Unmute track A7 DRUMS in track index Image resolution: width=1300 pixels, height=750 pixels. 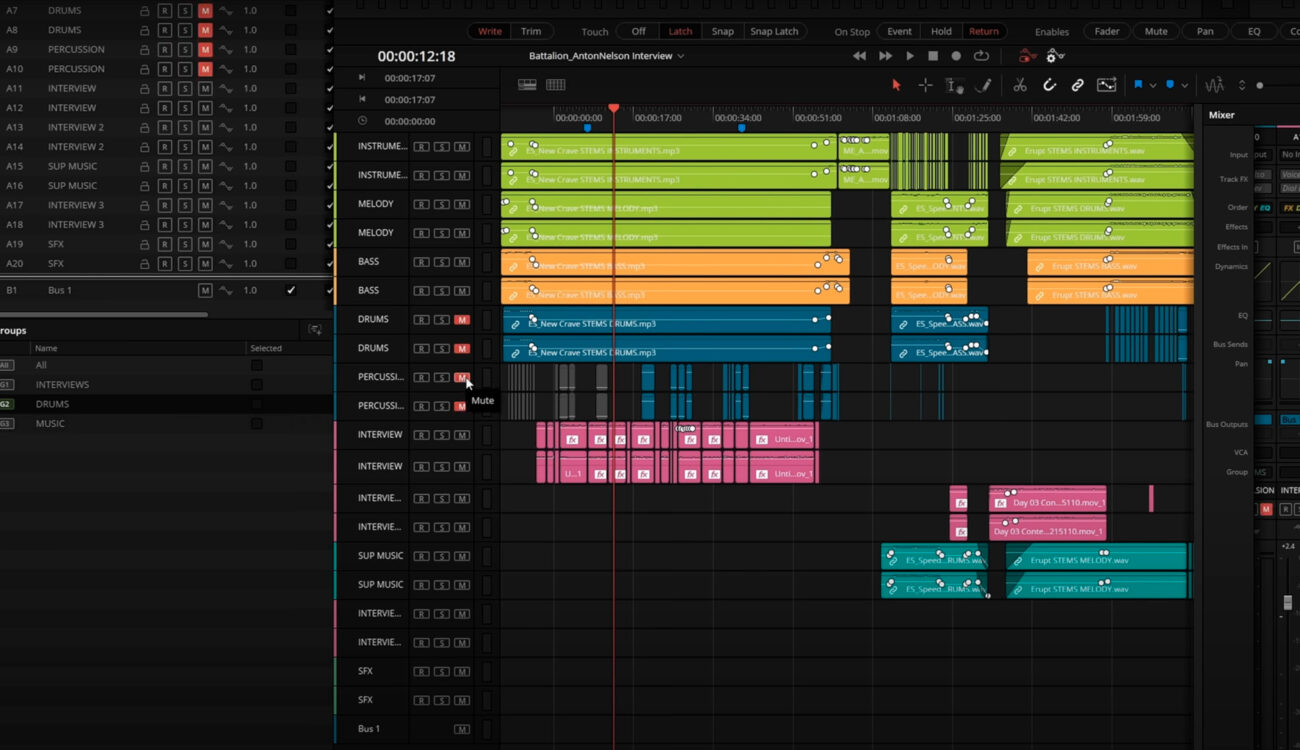[x=205, y=10]
